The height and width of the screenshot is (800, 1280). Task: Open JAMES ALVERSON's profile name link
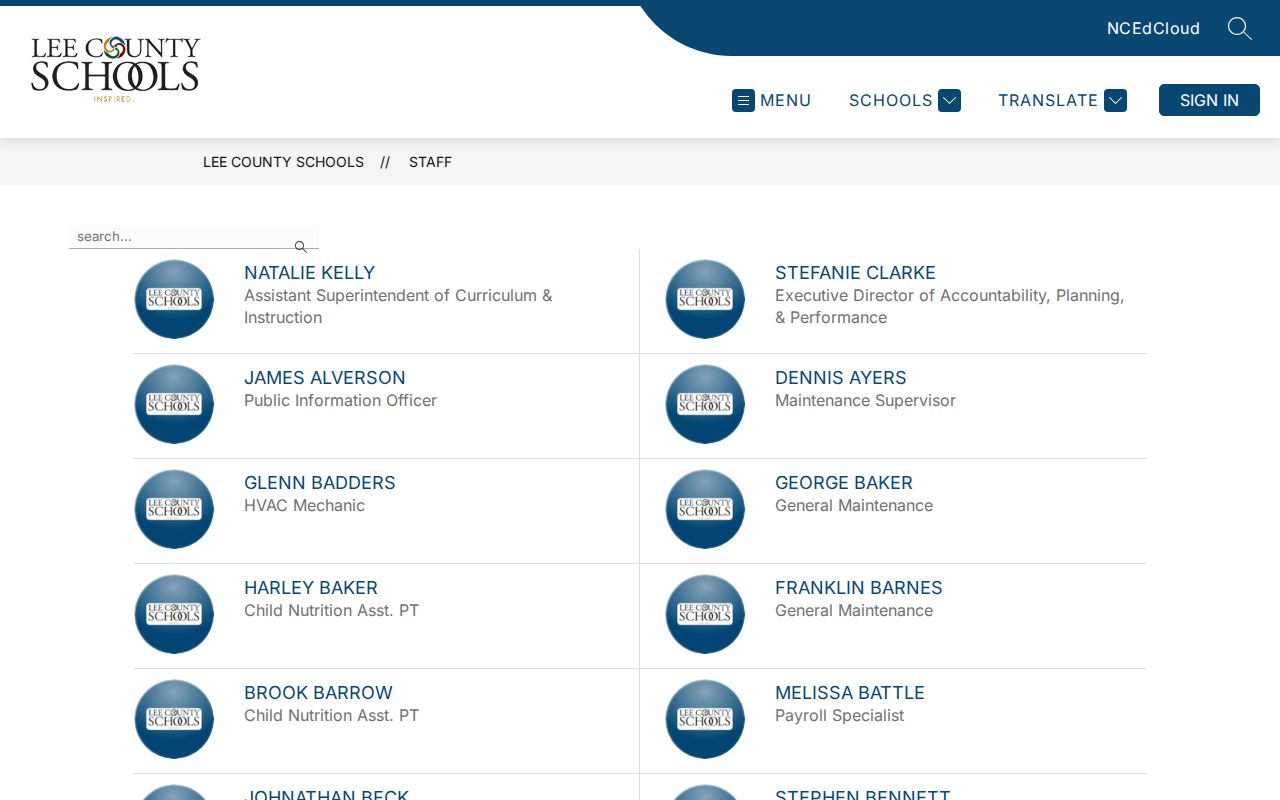(325, 378)
